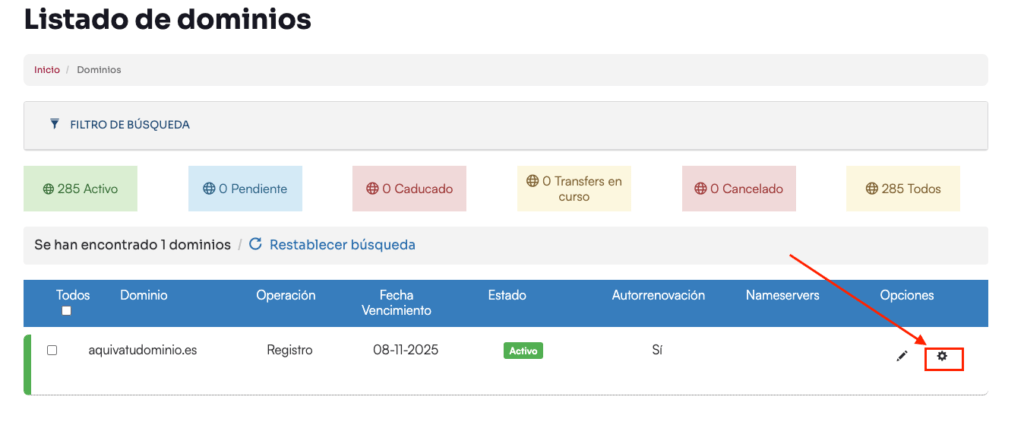Click the 08-11-2025 expiry date
The image size is (1024, 438).
pyautogui.click(x=406, y=350)
